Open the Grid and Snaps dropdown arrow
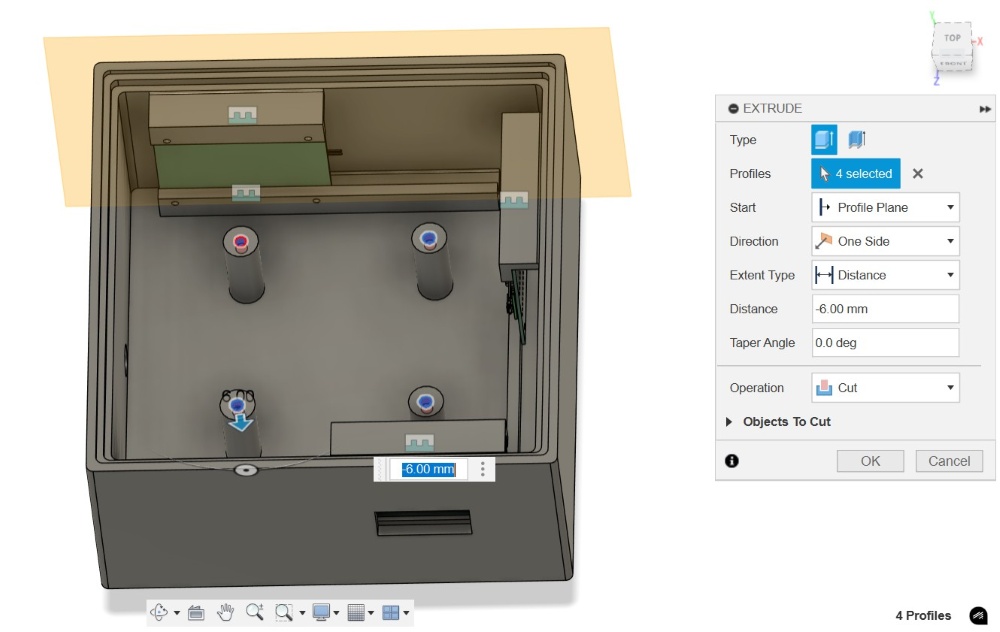 pyautogui.click(x=371, y=614)
